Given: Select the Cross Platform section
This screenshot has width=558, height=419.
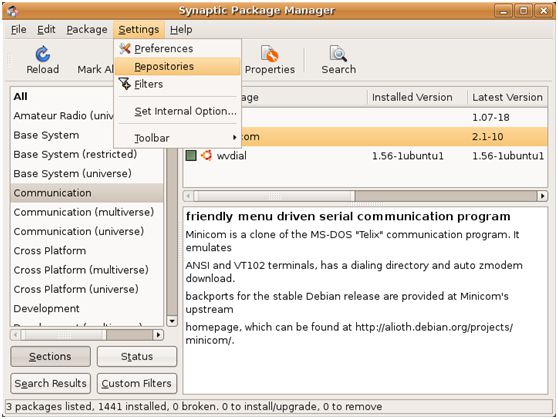Looking at the screenshot, I should (87, 251).
